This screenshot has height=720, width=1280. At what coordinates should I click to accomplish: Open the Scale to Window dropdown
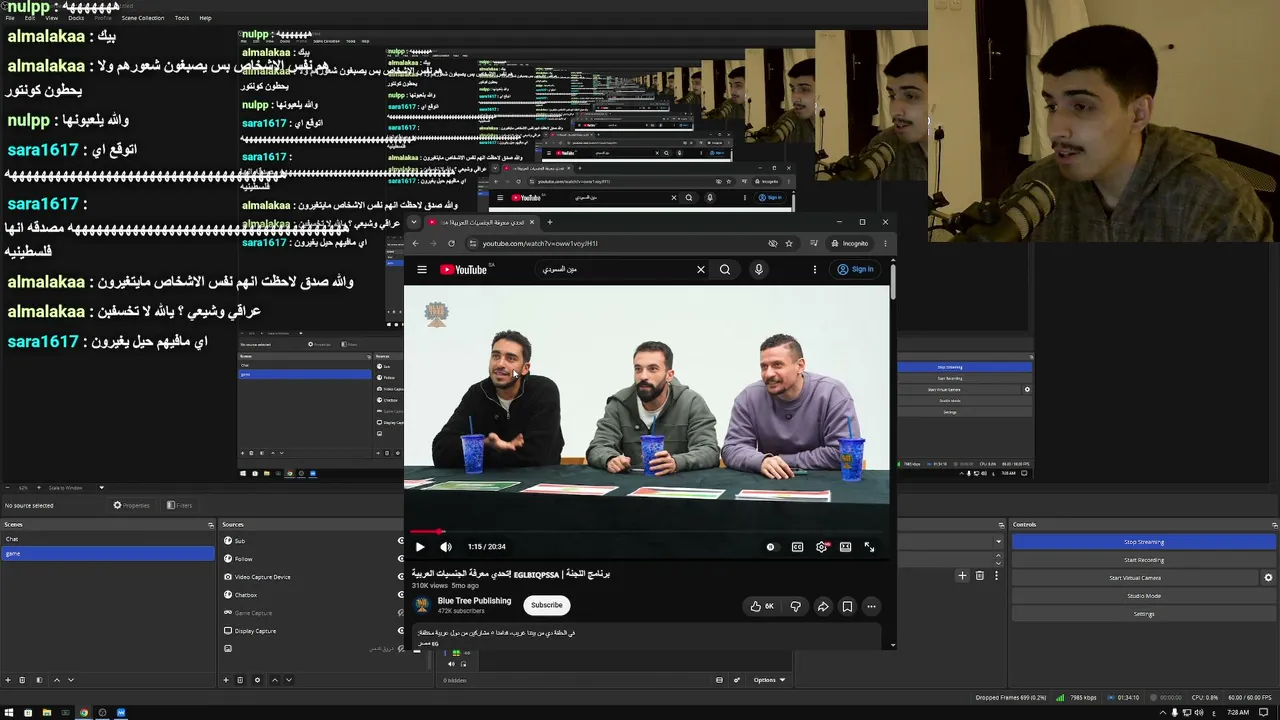(x=76, y=488)
